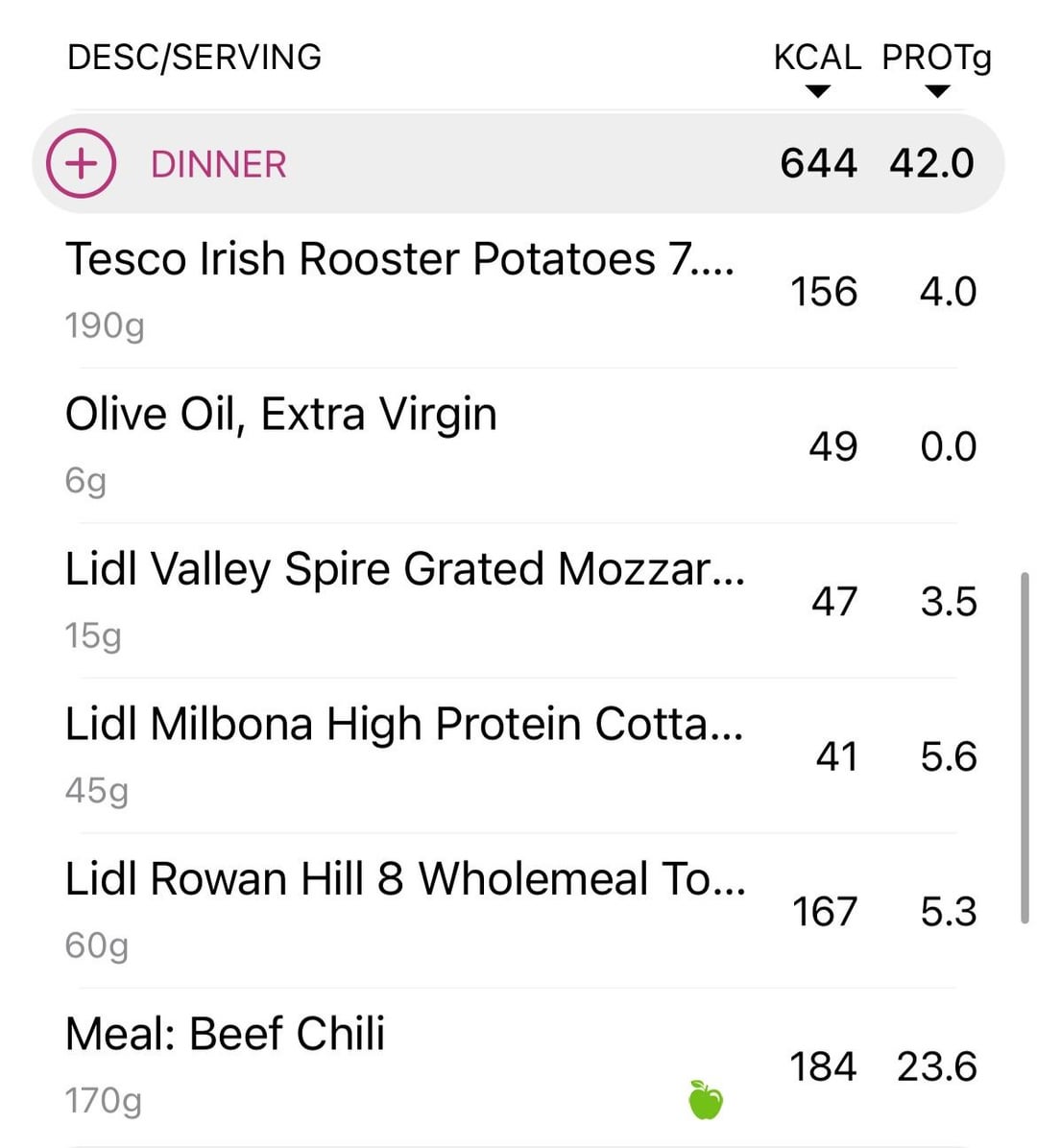The height and width of the screenshot is (1148, 1037).
Task: Open Tesco Irish Rooster Potatoes entry
Action: [399, 259]
